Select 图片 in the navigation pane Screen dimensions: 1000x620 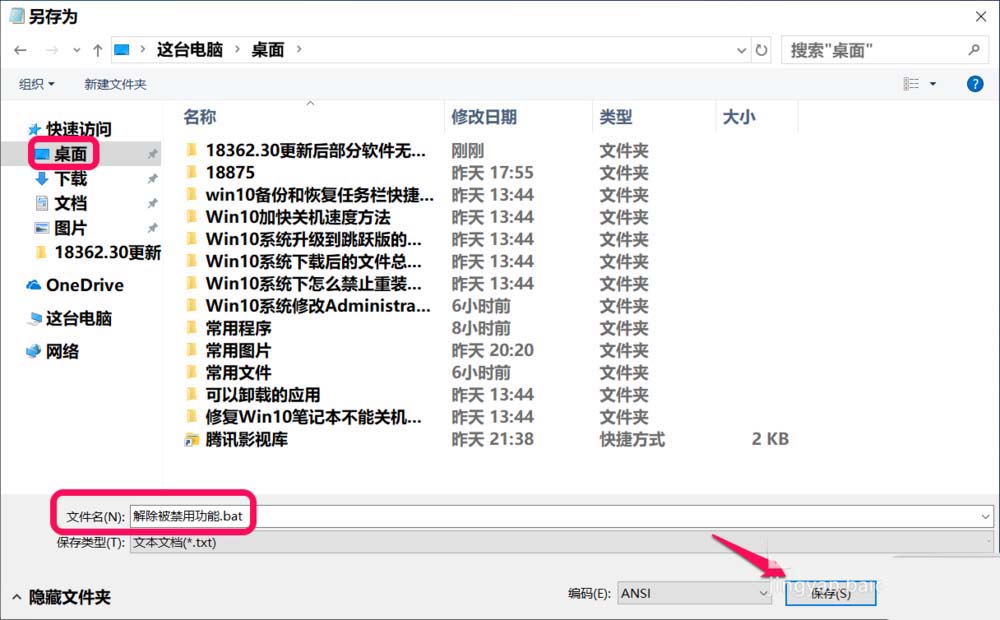coord(70,228)
